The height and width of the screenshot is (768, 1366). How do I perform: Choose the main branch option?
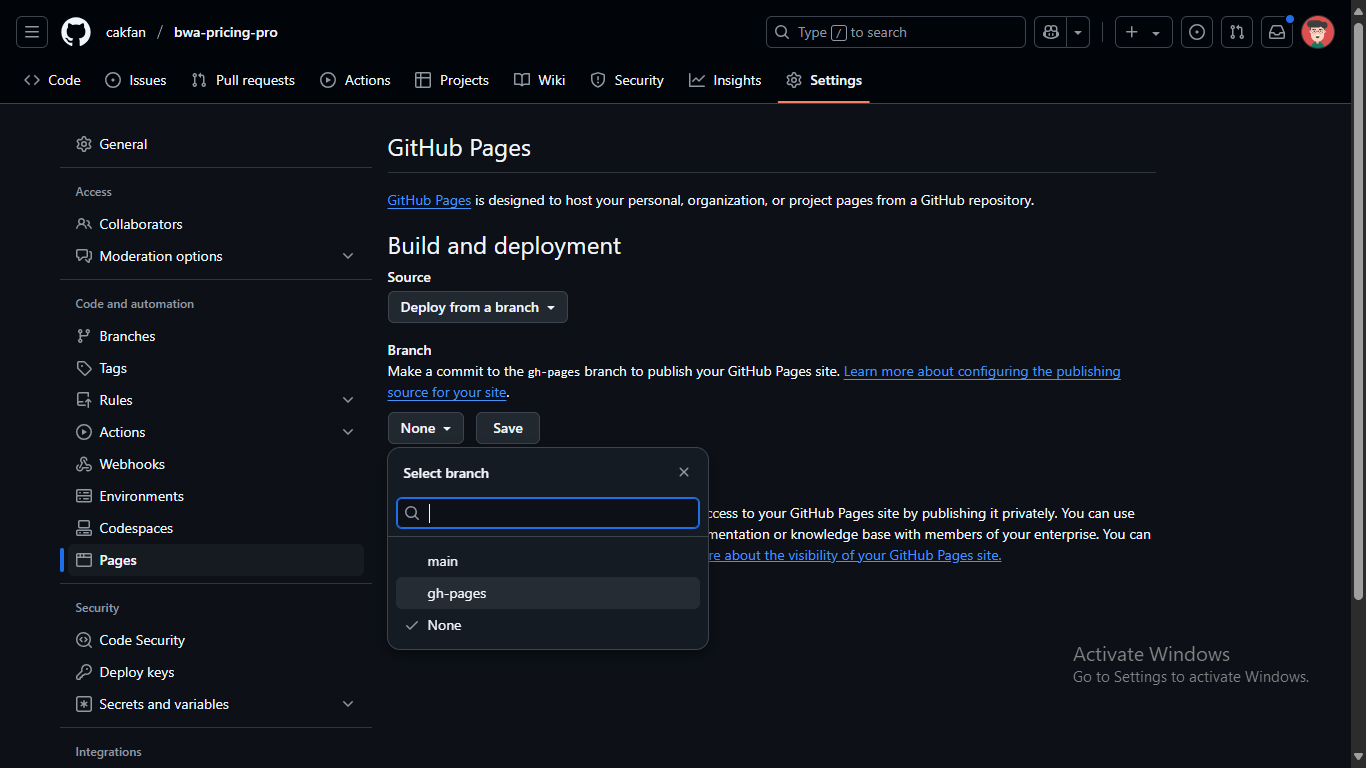[548, 561]
